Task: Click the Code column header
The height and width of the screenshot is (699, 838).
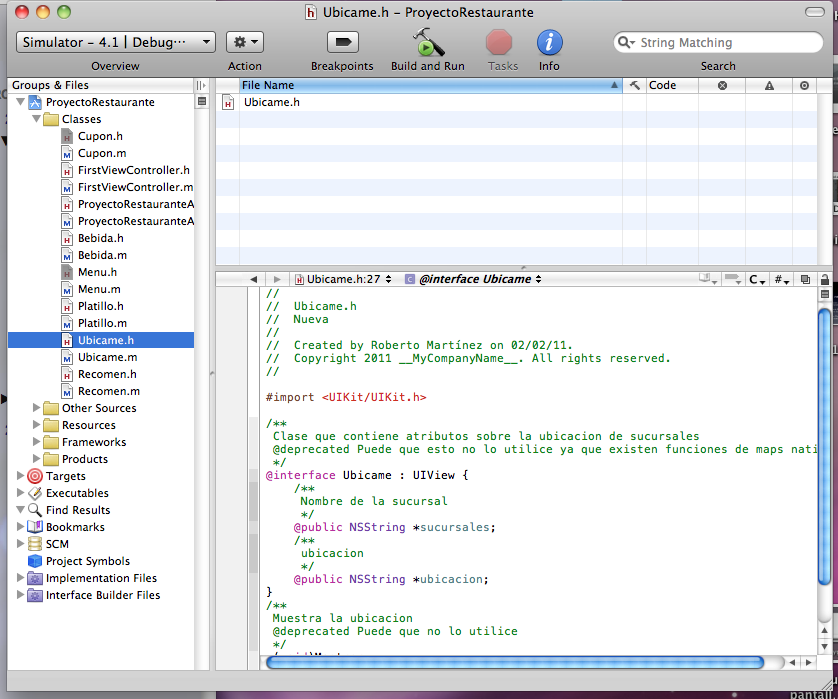Action: click(x=672, y=86)
